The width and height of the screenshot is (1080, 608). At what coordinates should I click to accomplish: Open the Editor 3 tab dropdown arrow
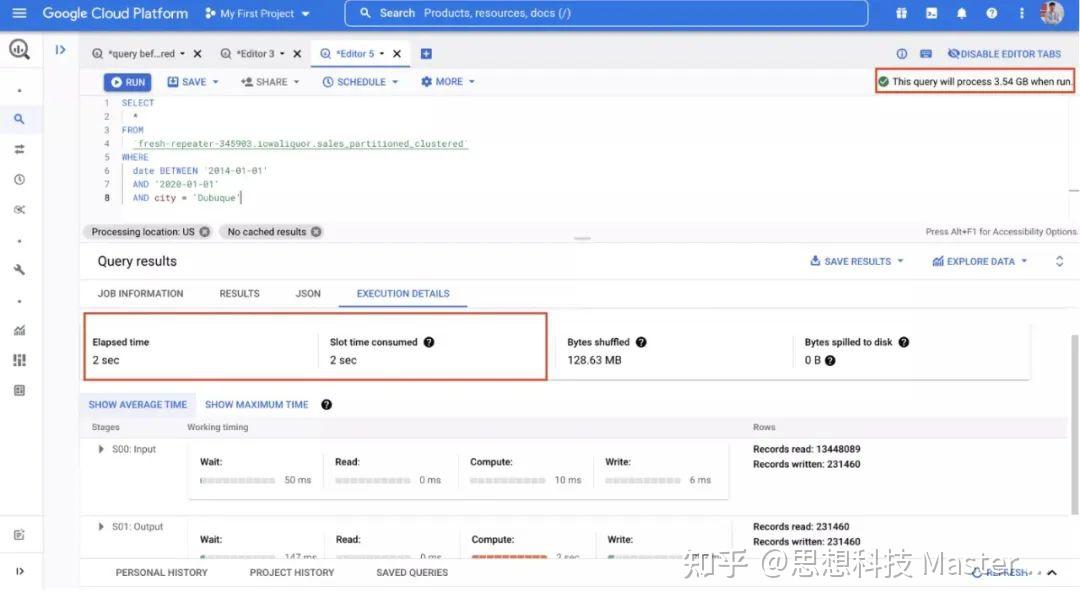click(282, 54)
